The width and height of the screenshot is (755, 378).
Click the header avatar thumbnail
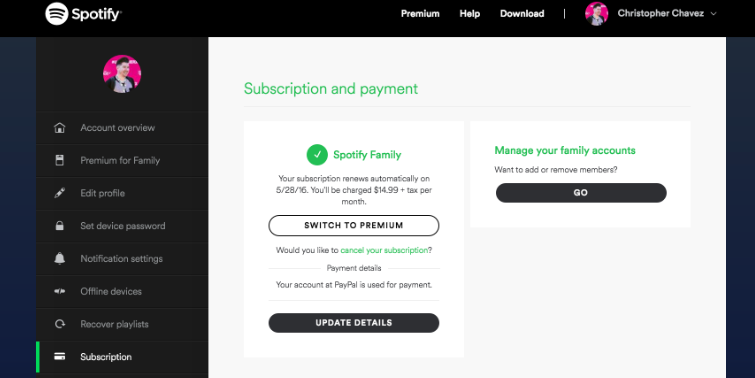[597, 13]
